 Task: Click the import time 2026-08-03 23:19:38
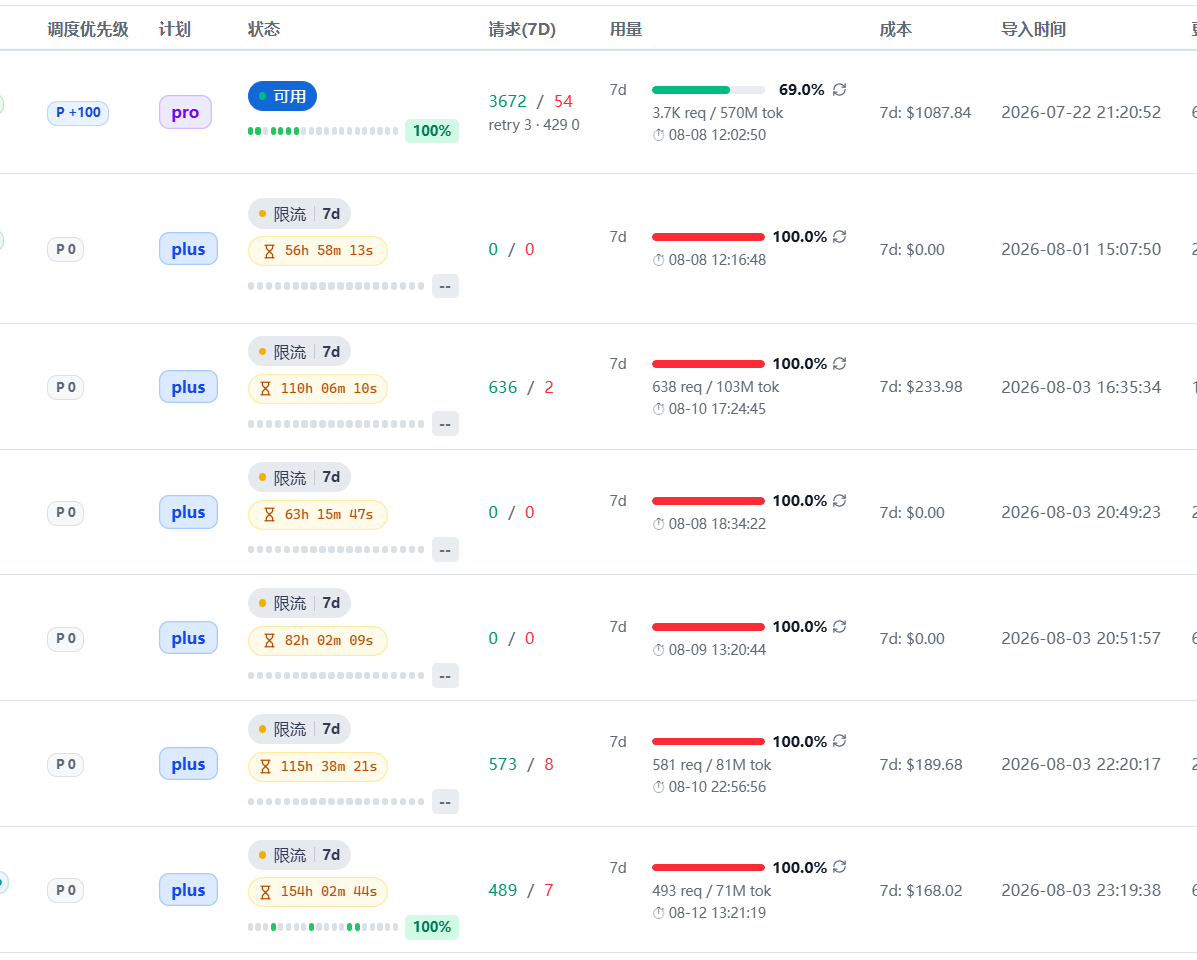[x=1081, y=890]
